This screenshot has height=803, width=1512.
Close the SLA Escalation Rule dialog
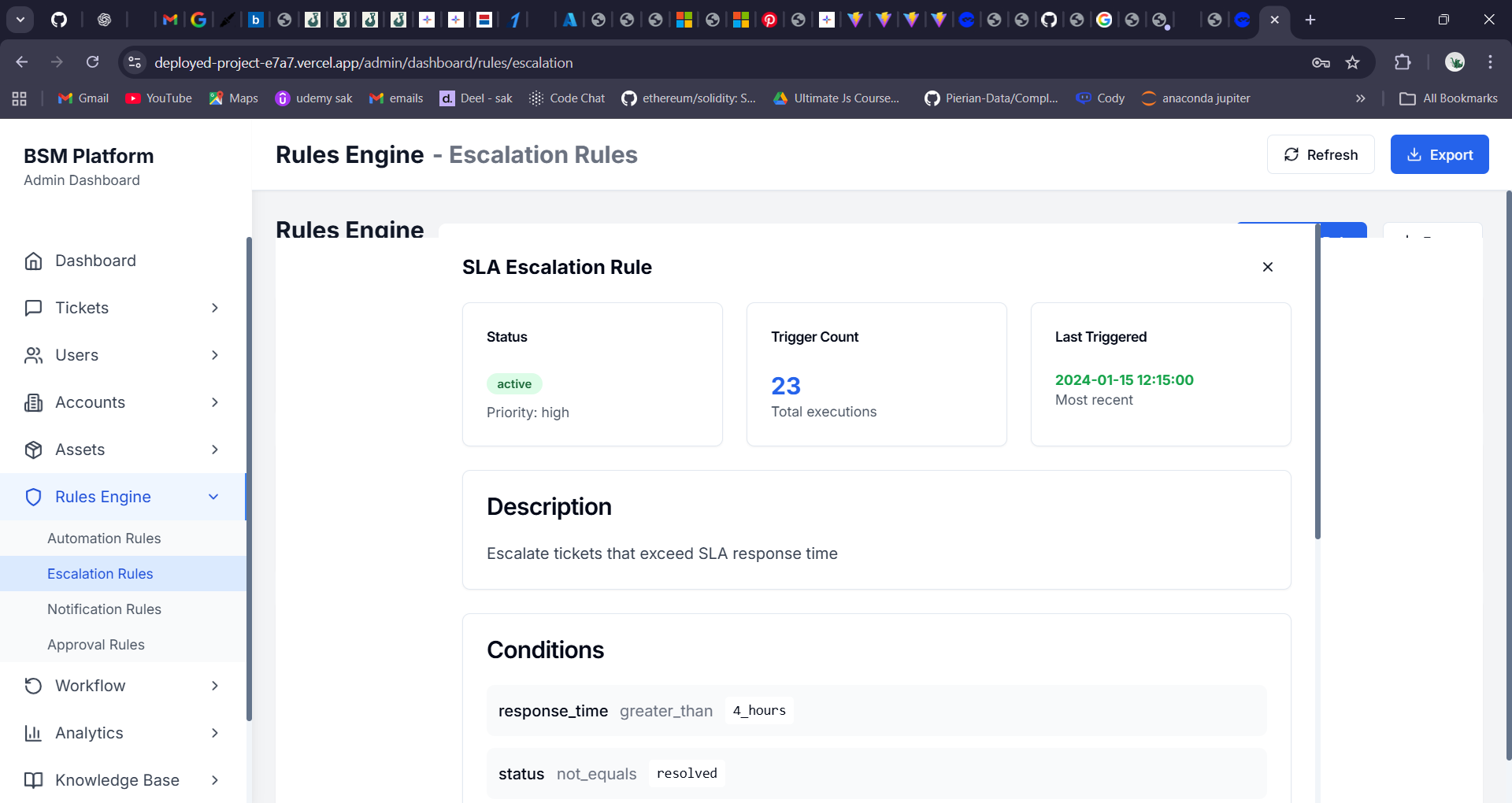[x=1267, y=267]
